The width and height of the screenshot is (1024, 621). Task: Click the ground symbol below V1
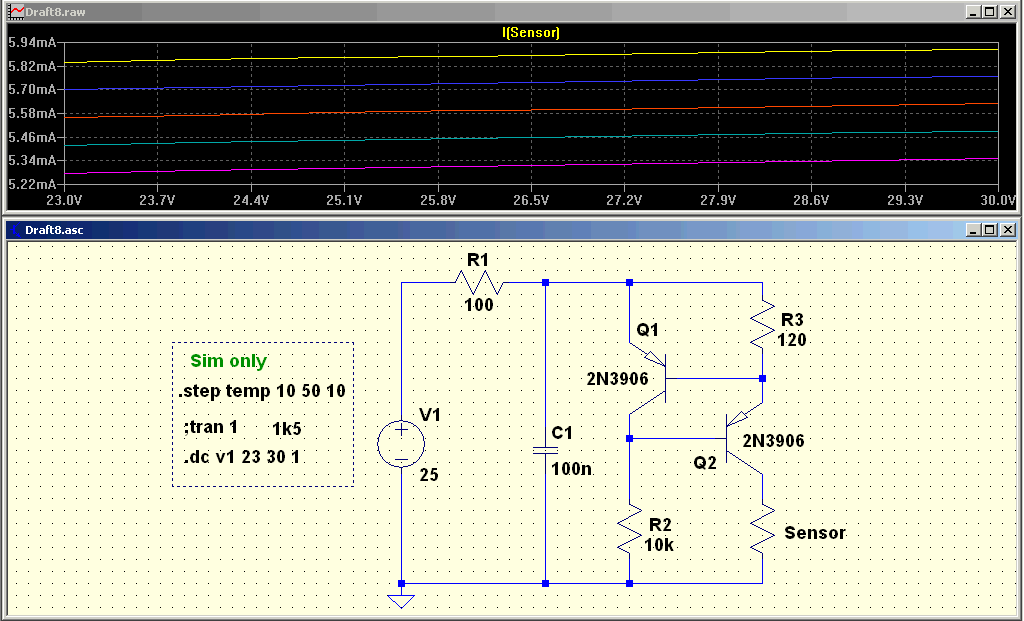(x=401, y=601)
